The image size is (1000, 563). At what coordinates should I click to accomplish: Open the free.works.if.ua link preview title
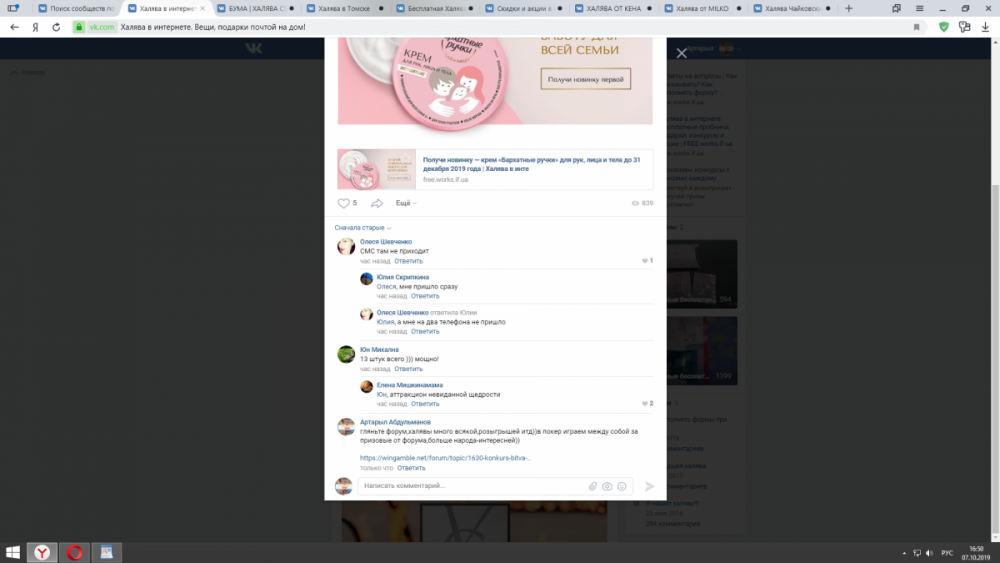click(x=531, y=164)
